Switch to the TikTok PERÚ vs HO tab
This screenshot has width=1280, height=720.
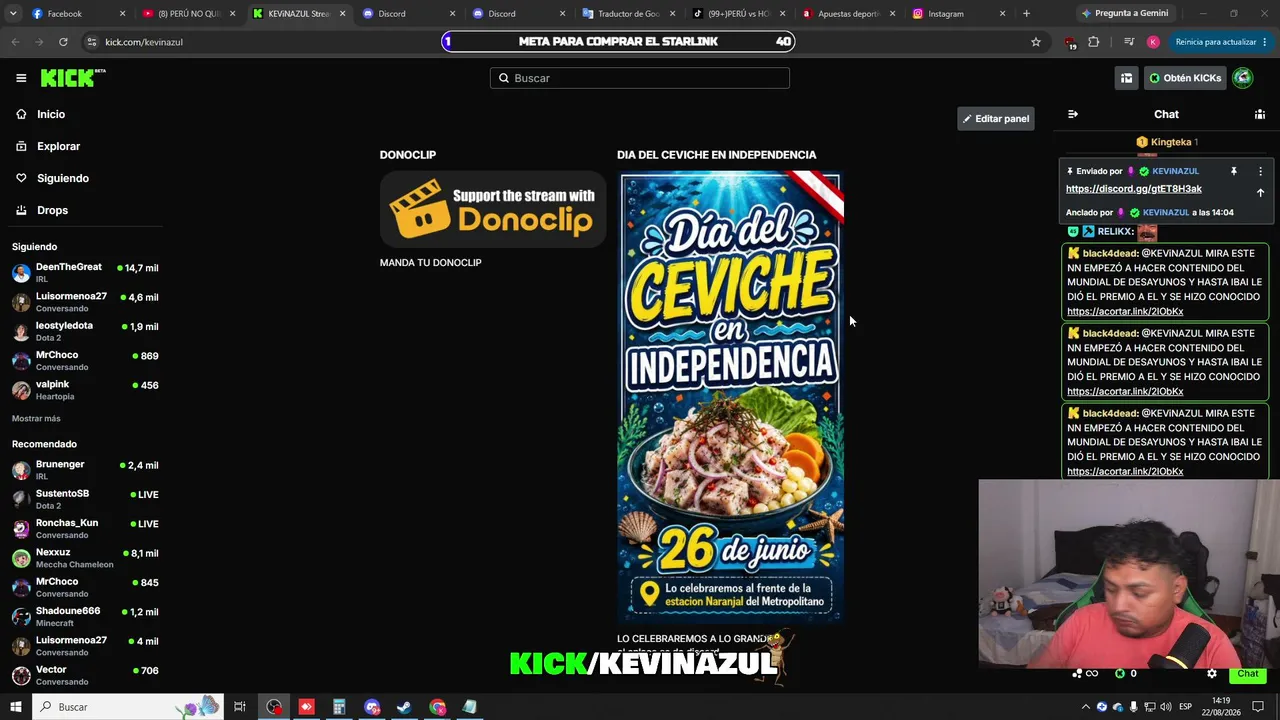coord(739,14)
